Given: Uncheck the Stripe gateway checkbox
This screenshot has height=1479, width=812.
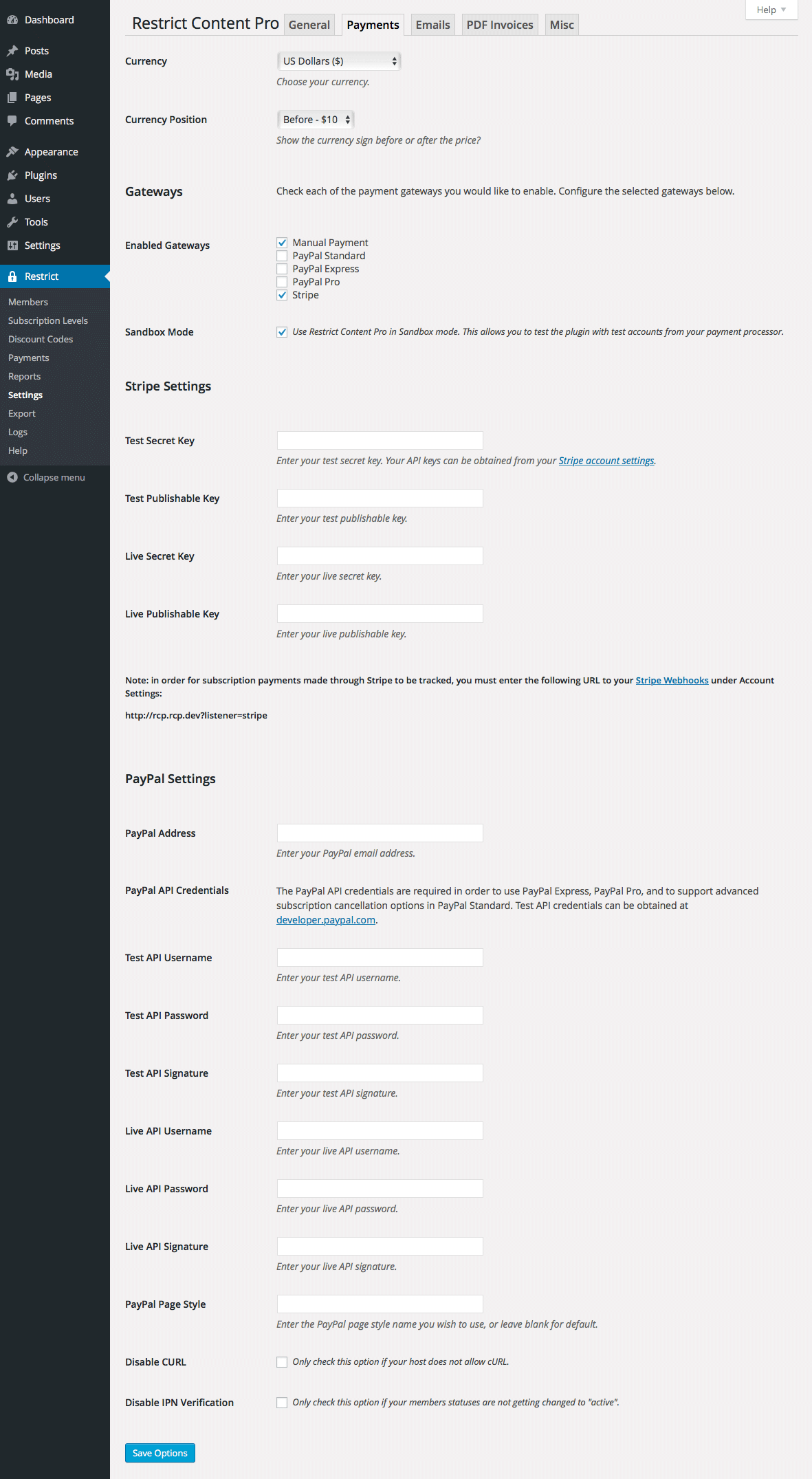Looking at the screenshot, I should click(x=282, y=295).
